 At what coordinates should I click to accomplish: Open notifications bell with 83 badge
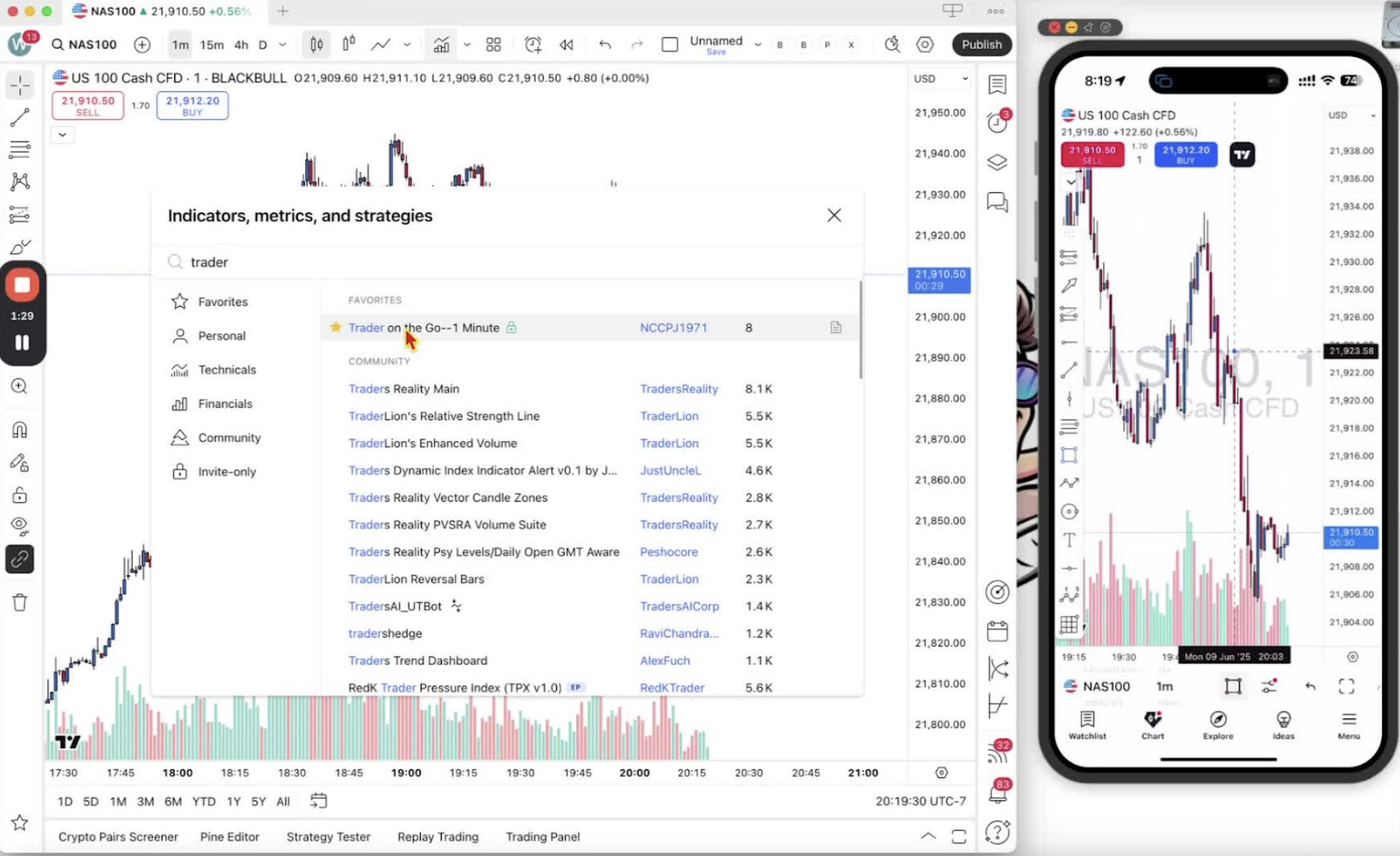point(997,792)
